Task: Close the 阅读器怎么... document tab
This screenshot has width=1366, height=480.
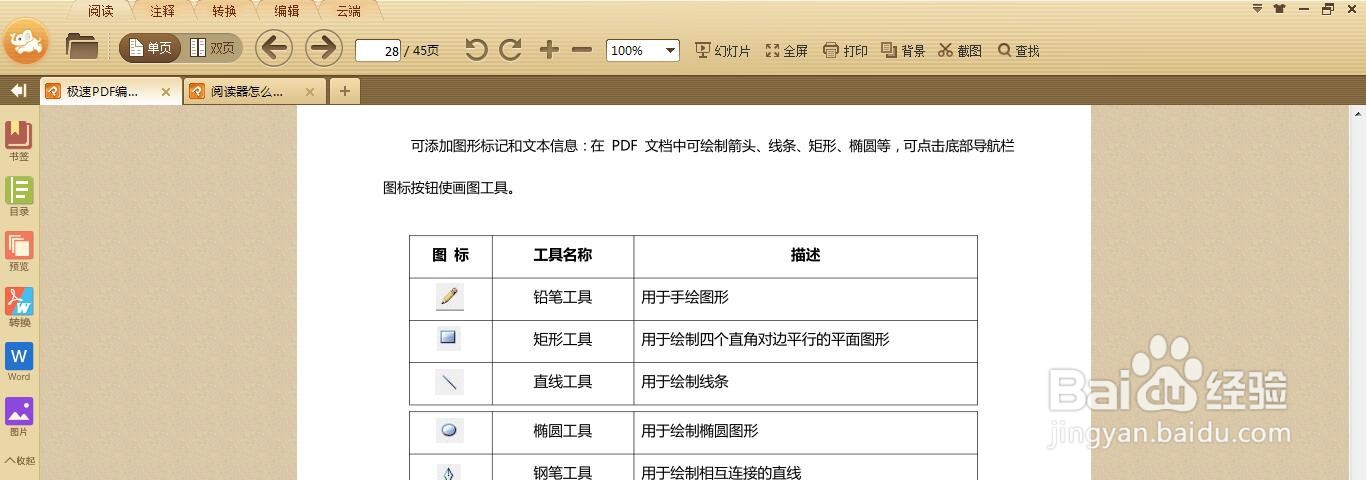Action: (x=310, y=92)
